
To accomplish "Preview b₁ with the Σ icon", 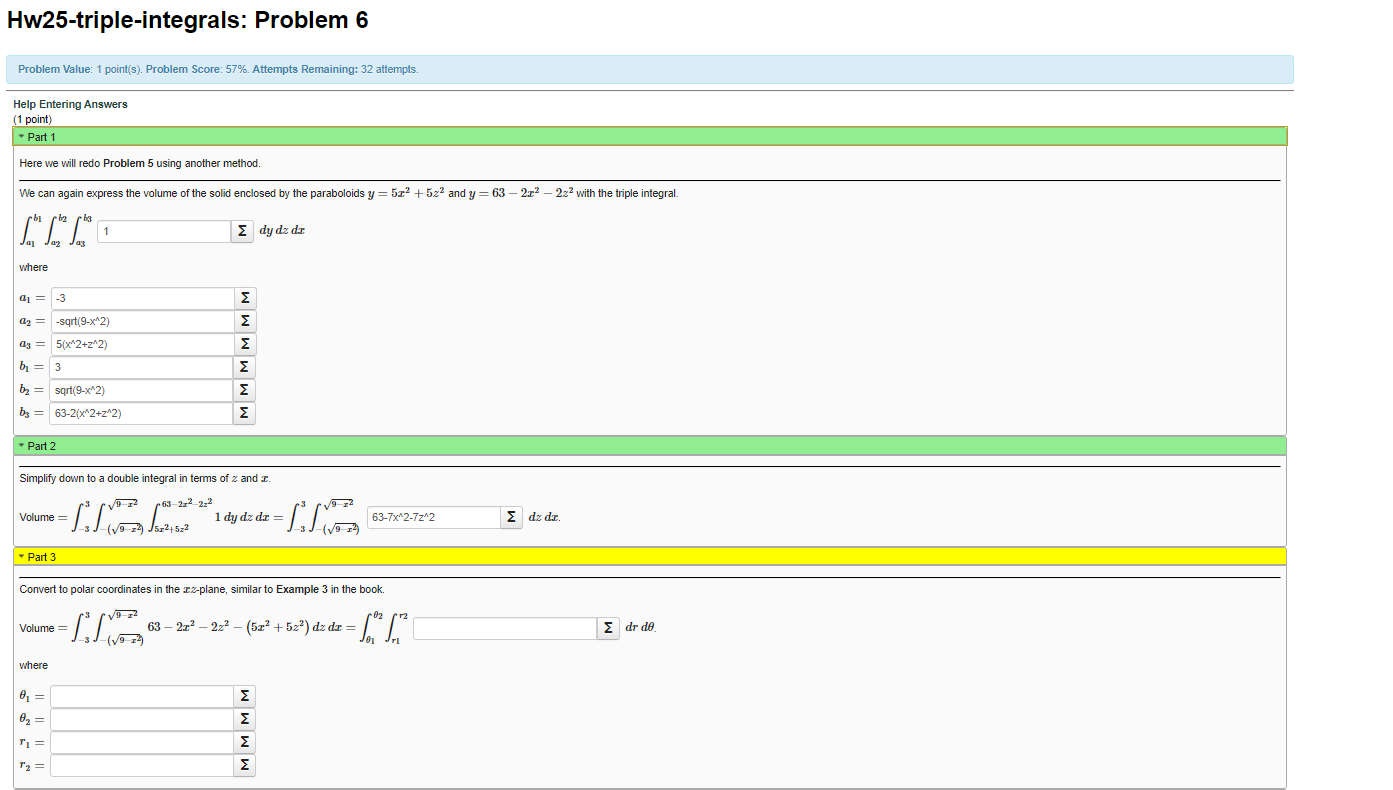I will (244, 366).
